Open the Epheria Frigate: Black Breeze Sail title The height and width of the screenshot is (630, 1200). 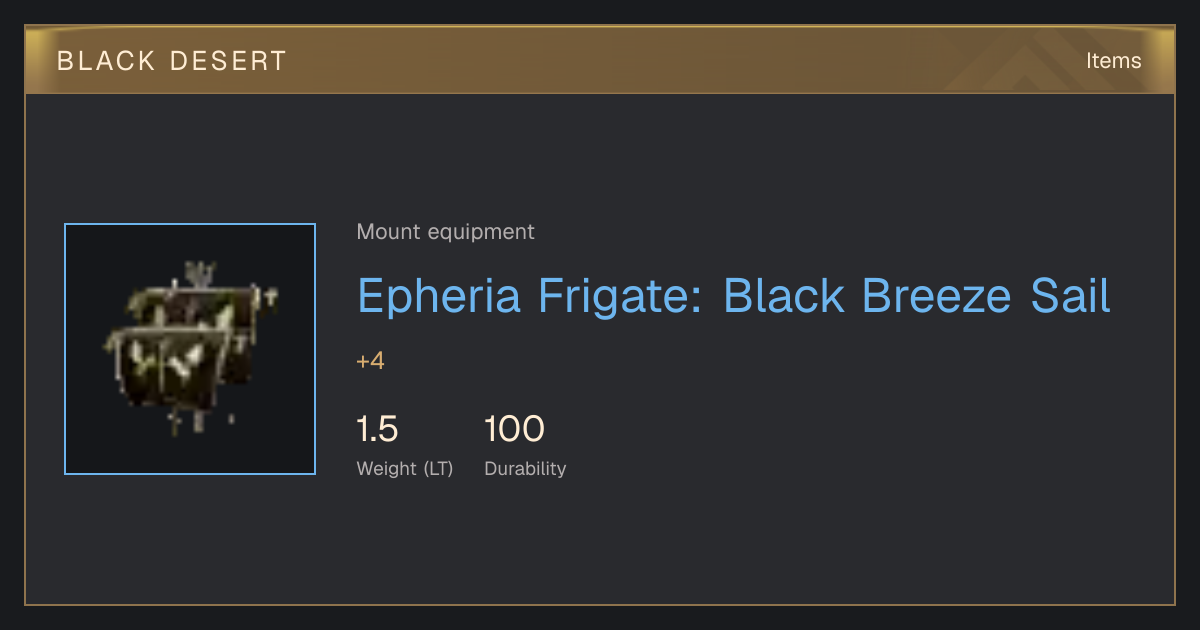tap(734, 296)
